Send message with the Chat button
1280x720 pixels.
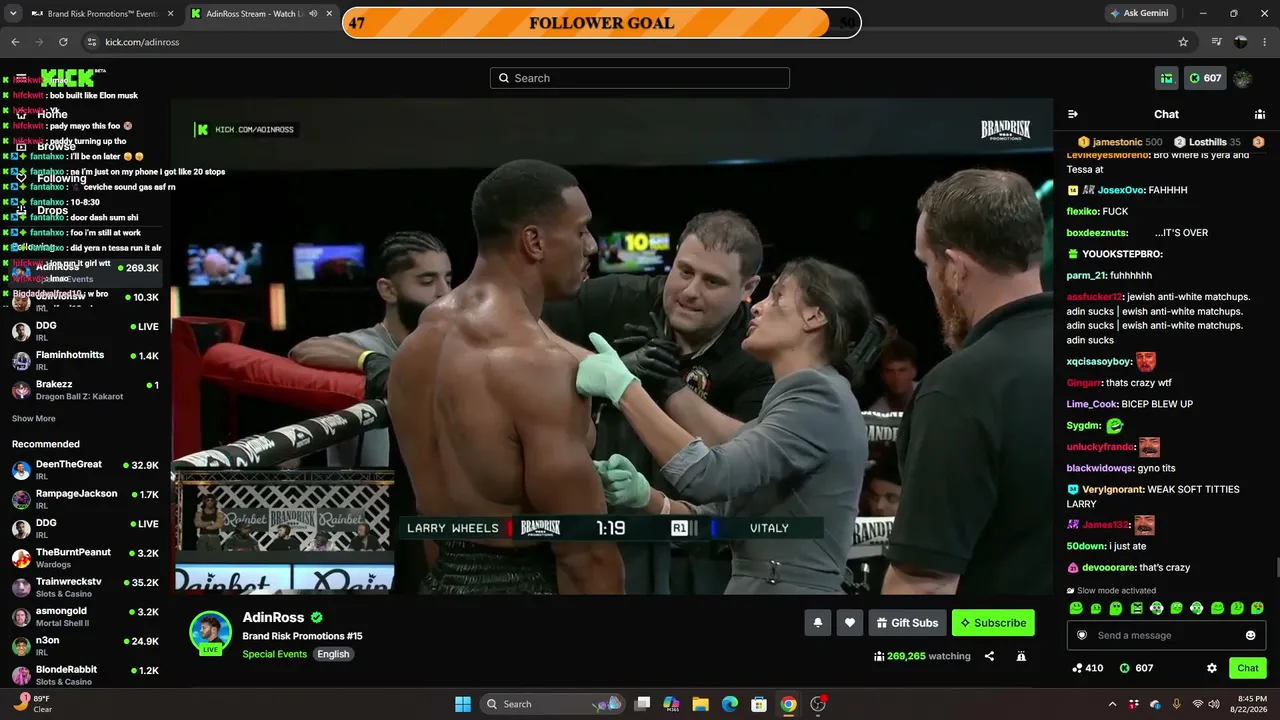pos(1248,668)
